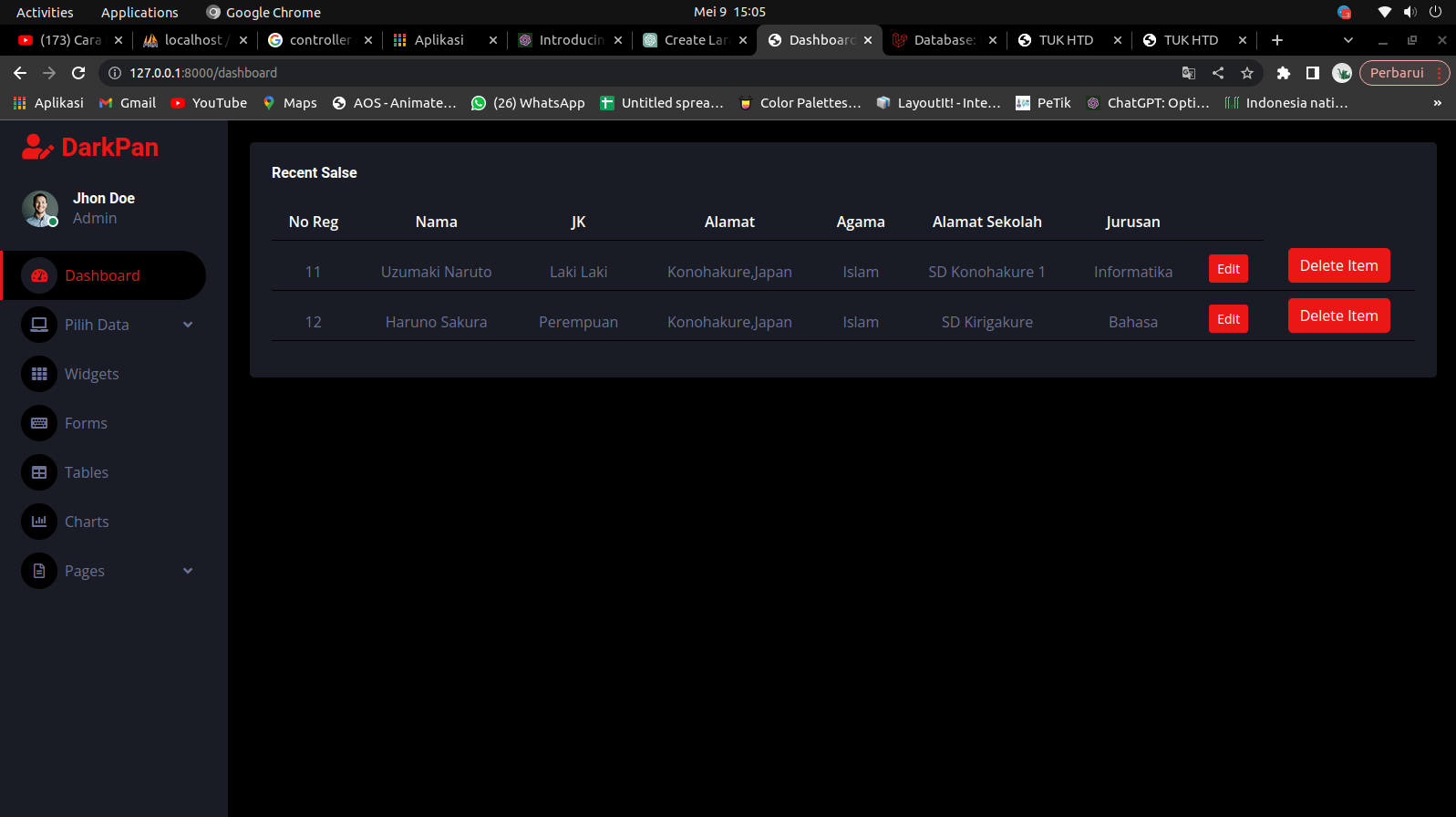Show more bookmarks with double chevron
This screenshot has height=817, width=1456.
pos(1437,103)
